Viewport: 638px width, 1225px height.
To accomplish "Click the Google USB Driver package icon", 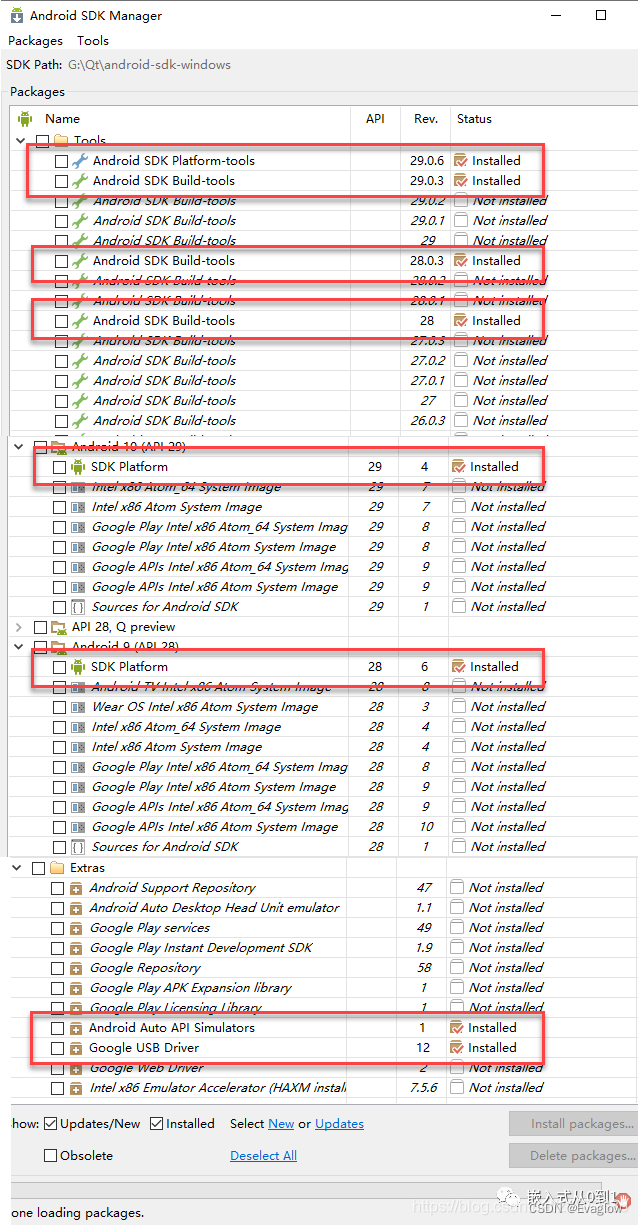I will click(x=76, y=1048).
